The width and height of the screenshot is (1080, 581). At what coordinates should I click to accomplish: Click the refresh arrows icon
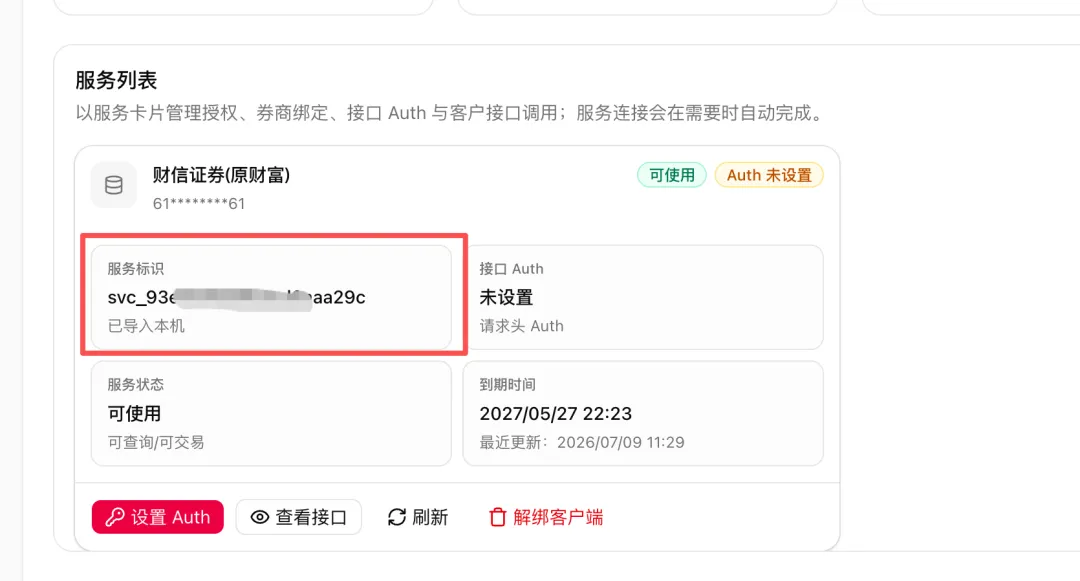[397, 517]
